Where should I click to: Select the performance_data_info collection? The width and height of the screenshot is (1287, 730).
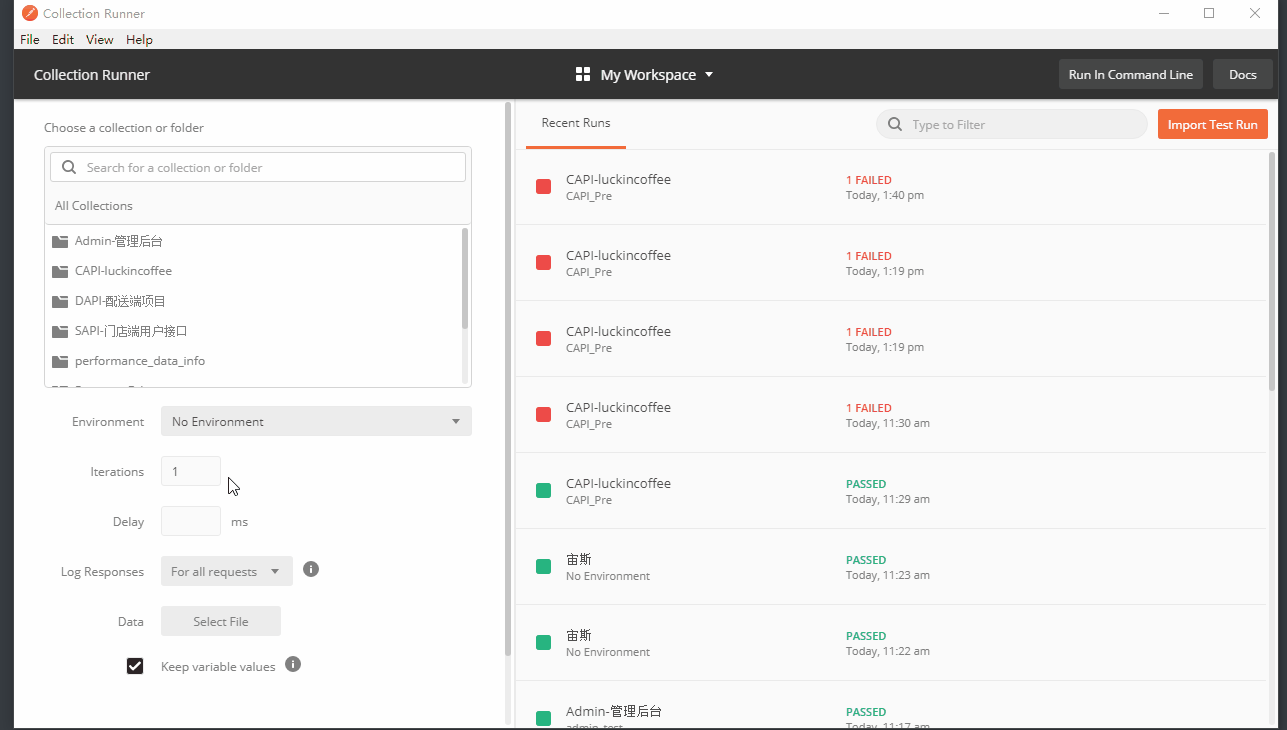[x=255, y=361]
